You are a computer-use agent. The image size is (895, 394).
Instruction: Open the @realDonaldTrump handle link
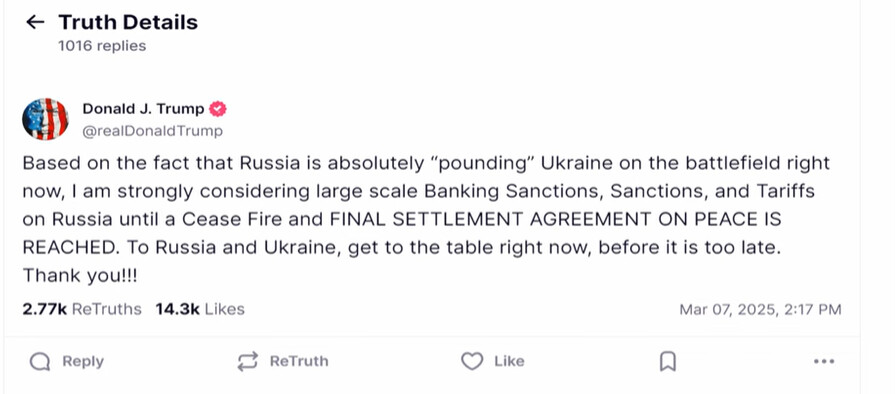(152, 131)
